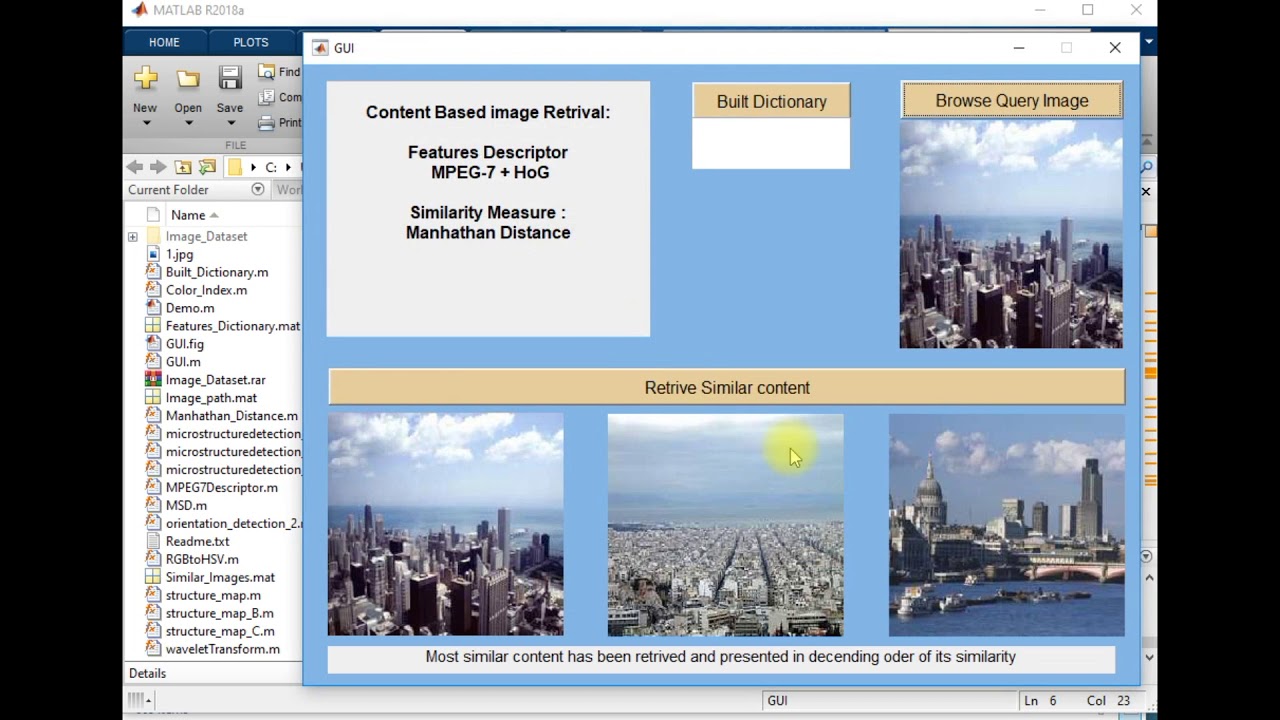
Task: Open the New dropdown arrow
Action: pos(146,123)
